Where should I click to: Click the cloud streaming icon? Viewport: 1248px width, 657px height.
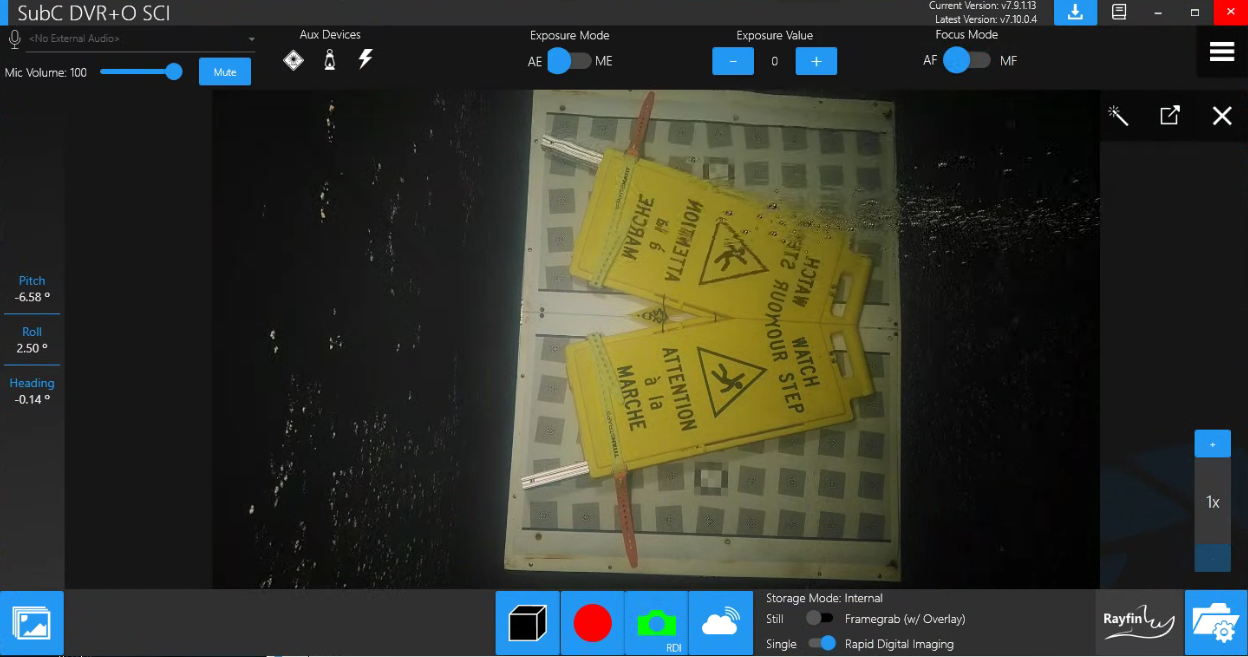coord(720,623)
